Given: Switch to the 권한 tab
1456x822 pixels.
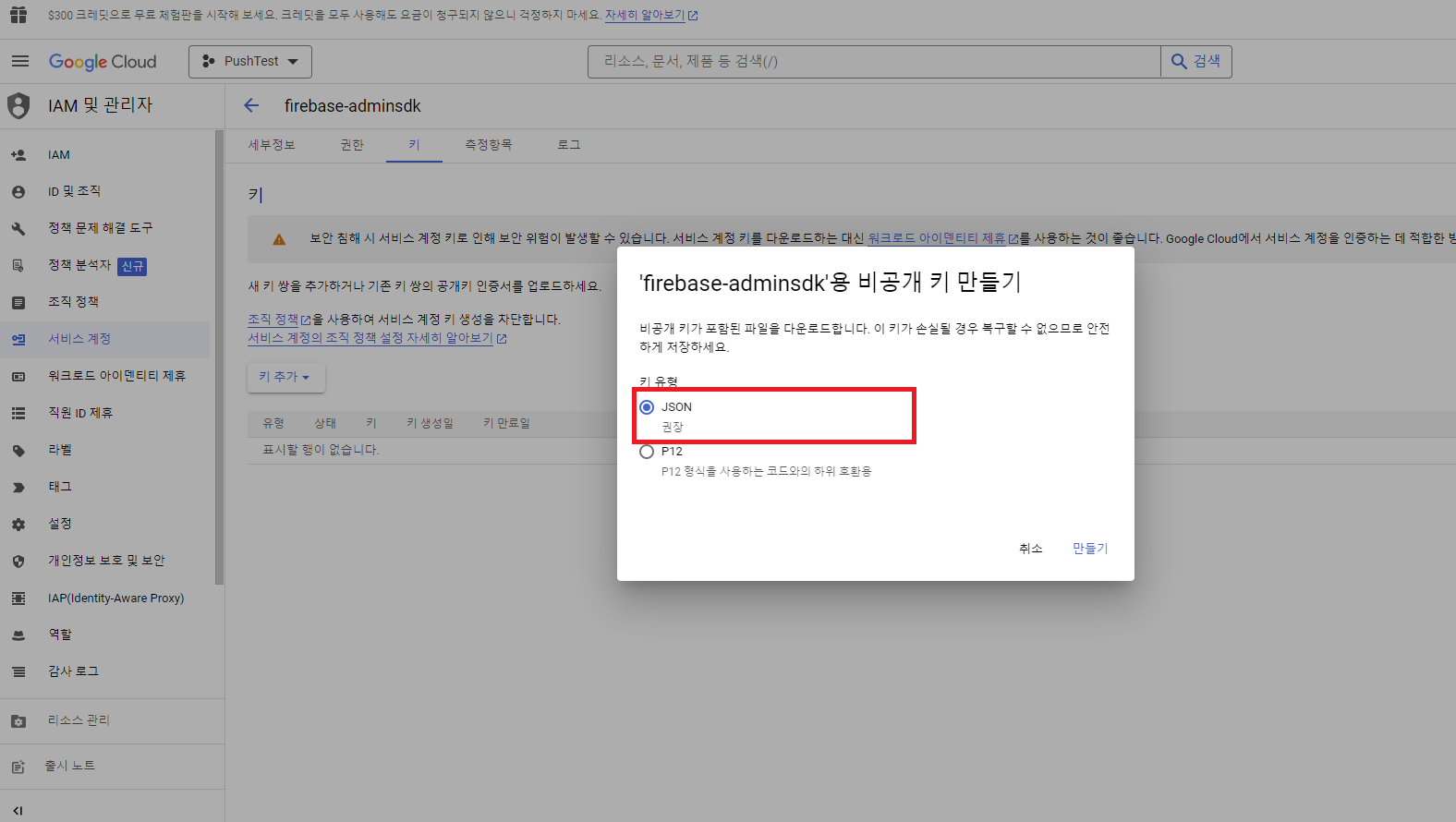Looking at the screenshot, I should pyautogui.click(x=352, y=145).
